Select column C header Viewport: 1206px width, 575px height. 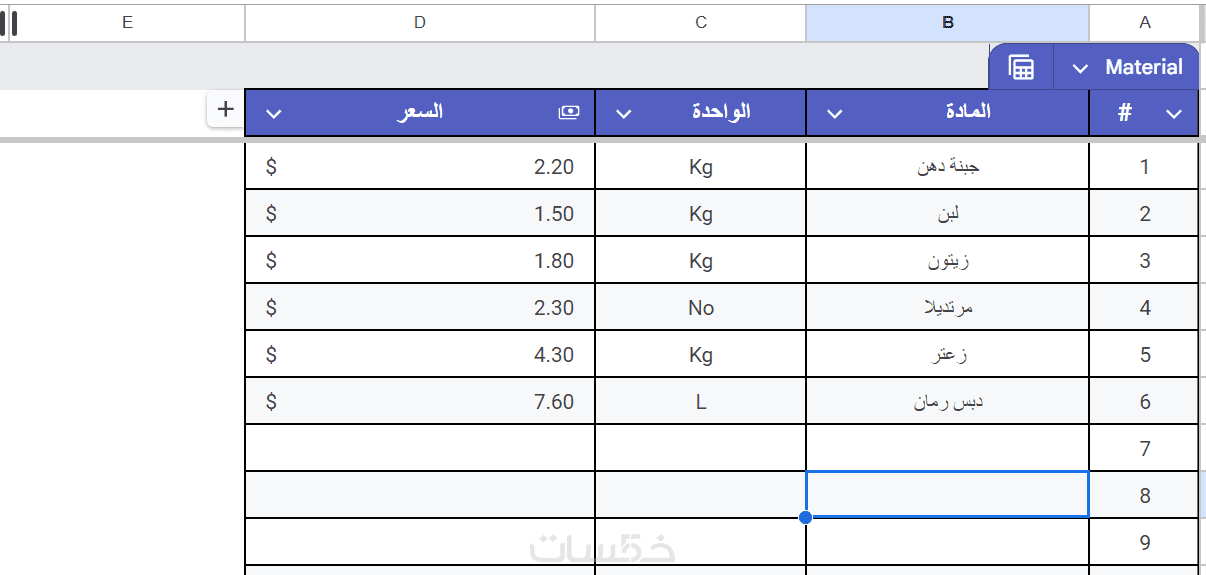[700, 22]
